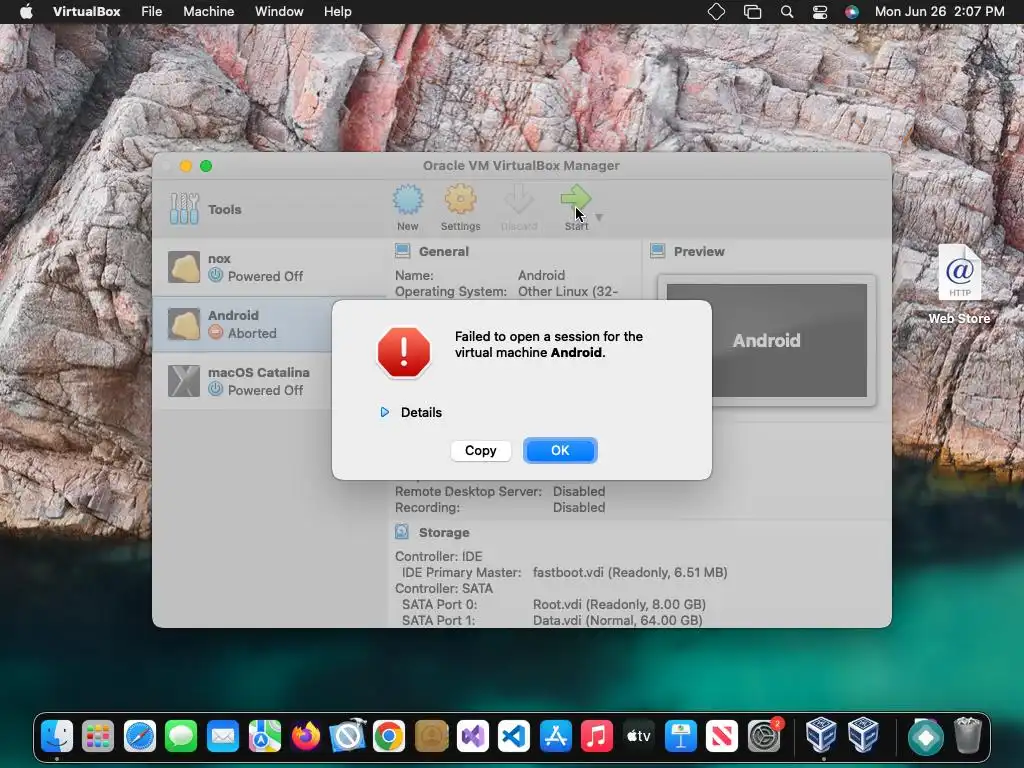Open the VirtualBox application menu
Screen dimensions: 1024x768
pyautogui.click(x=86, y=12)
